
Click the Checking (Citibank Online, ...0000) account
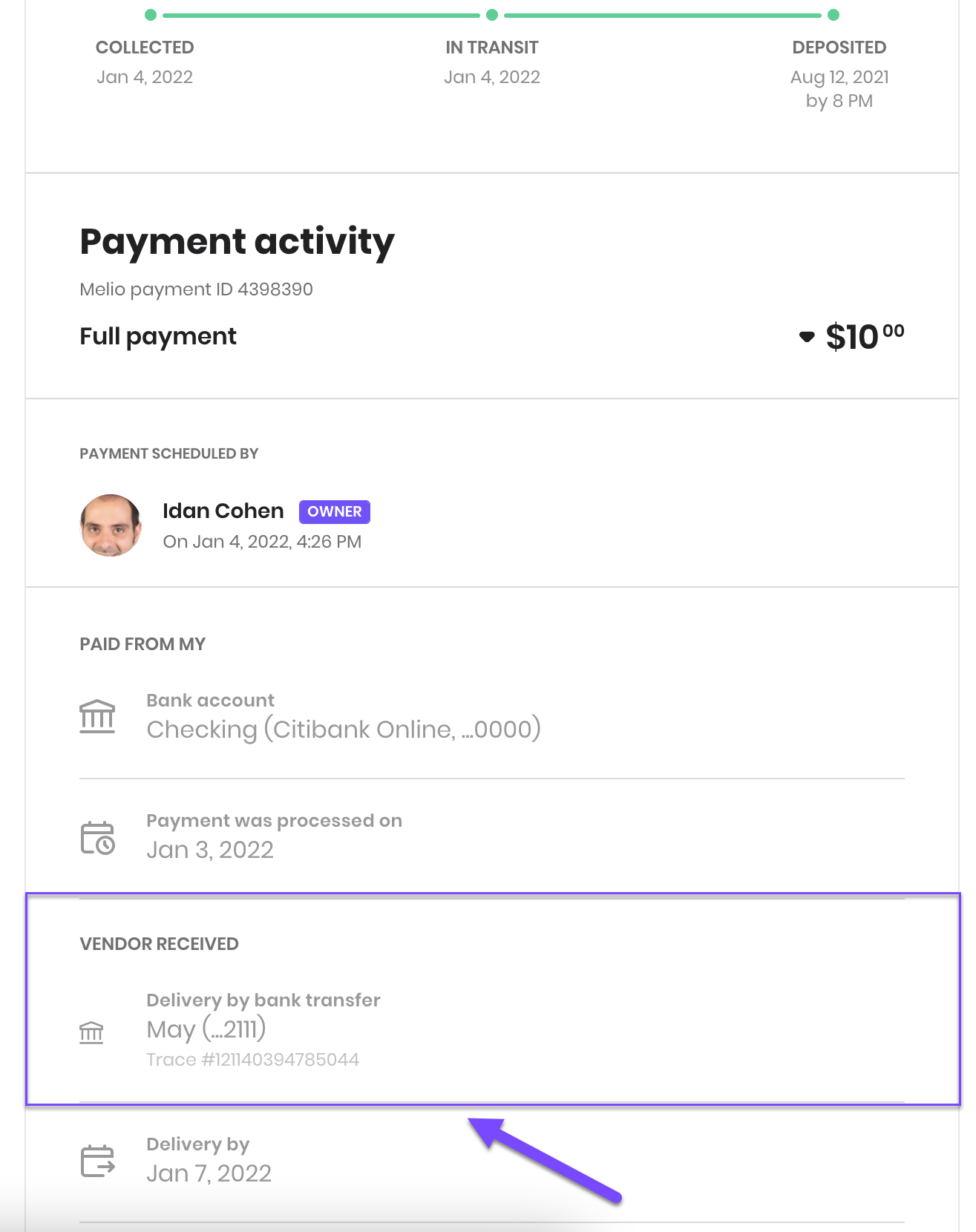(344, 730)
